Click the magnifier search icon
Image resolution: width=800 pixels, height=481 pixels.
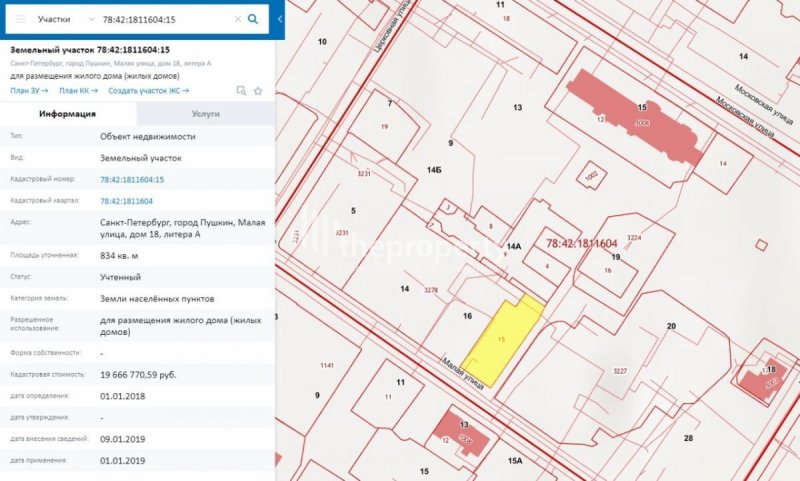(x=254, y=19)
